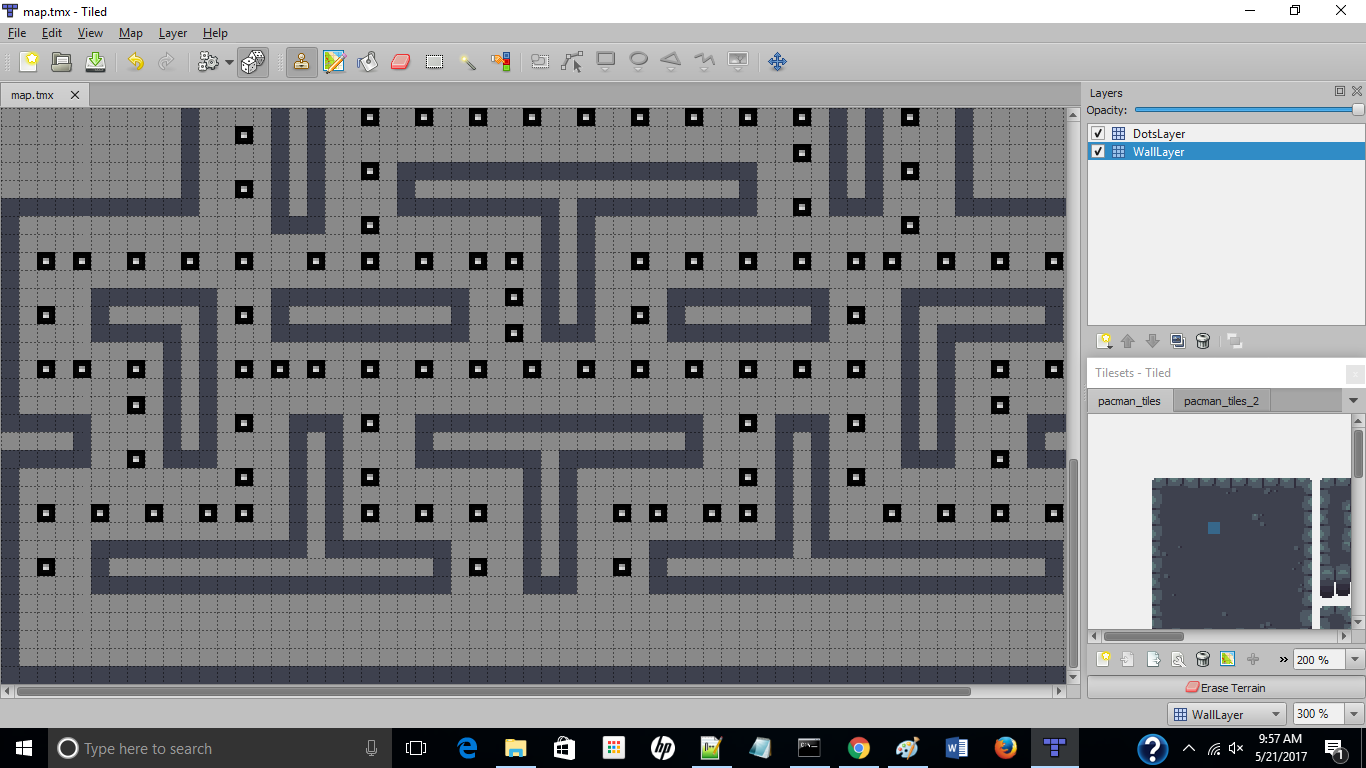Screen dimensions: 1366x768
Task: Select the Rectangular Select tool
Action: click(434, 62)
